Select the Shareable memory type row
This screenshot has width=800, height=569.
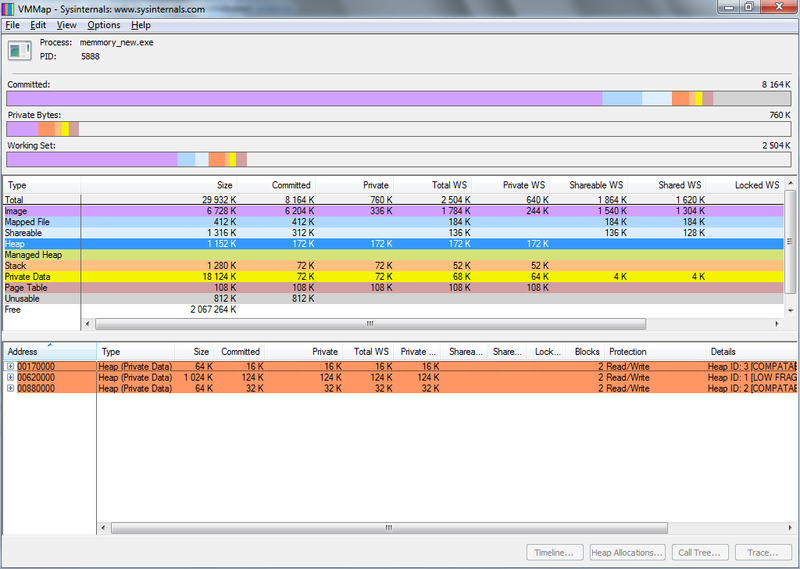point(393,233)
